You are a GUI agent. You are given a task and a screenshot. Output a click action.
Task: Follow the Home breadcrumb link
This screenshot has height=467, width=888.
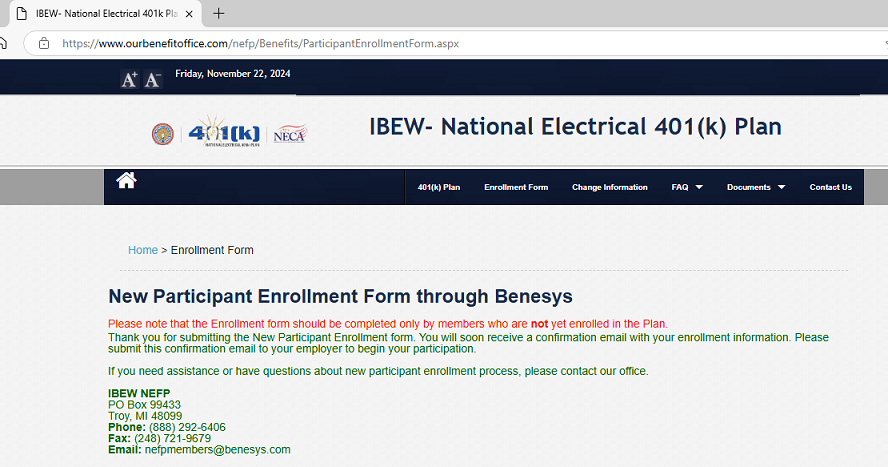(x=143, y=250)
